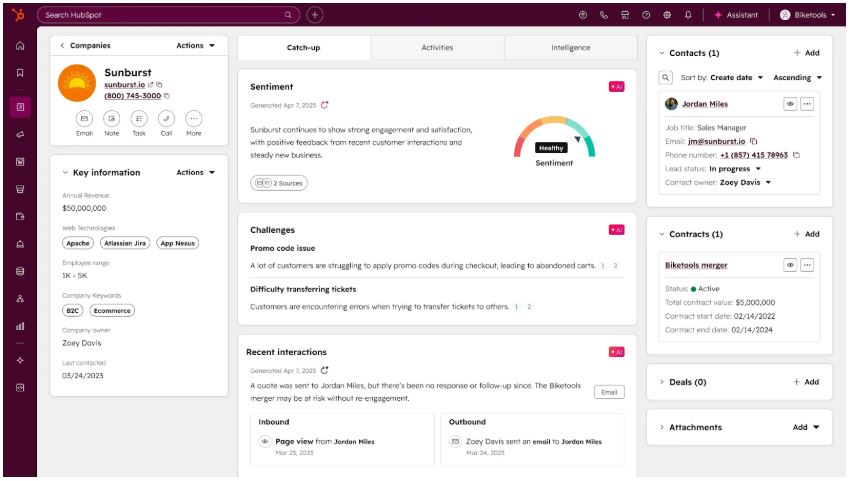Add a new contract in Contracts panel
The height and width of the screenshot is (481, 851).
pos(806,234)
